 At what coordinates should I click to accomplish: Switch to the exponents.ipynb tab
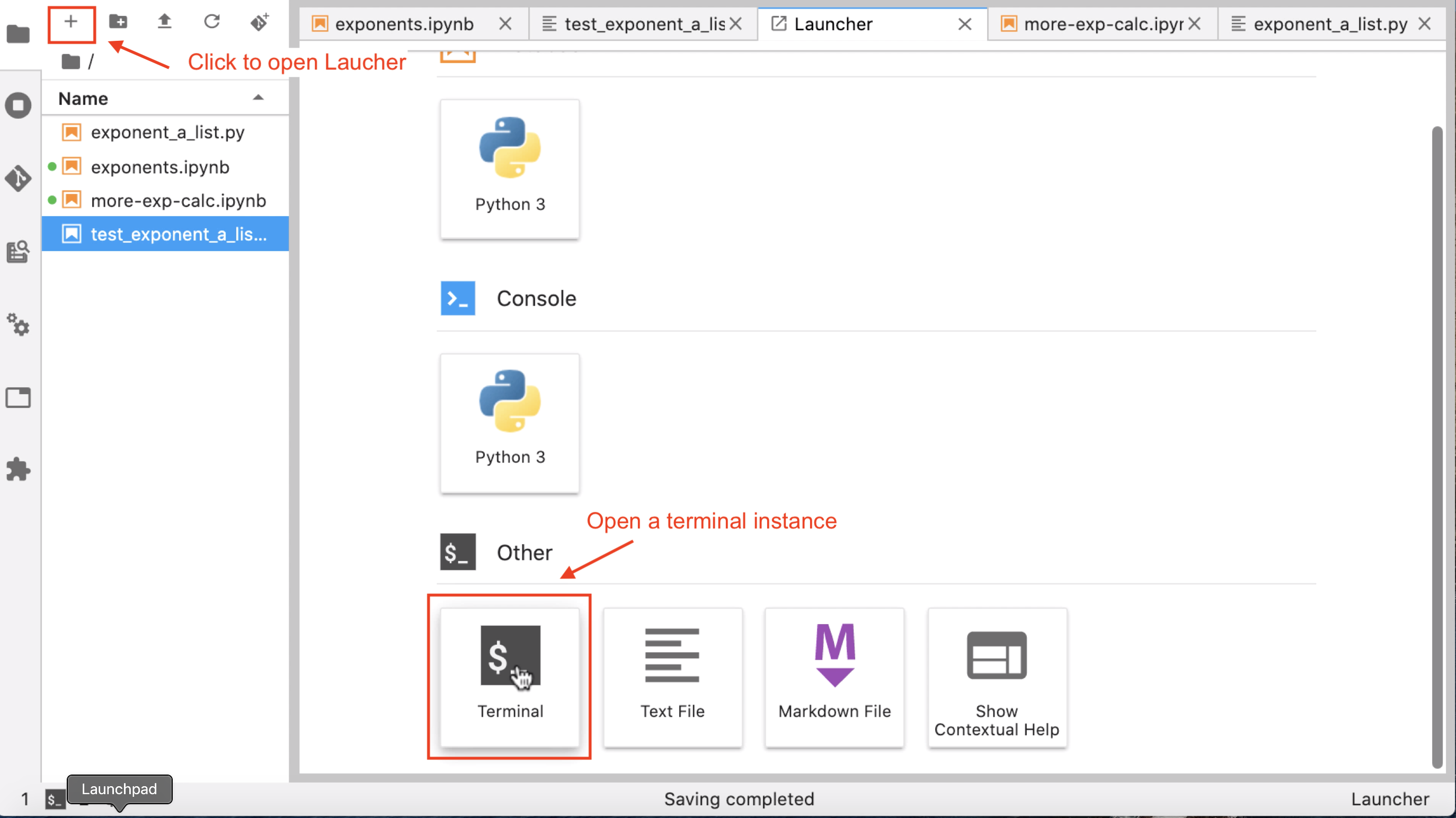point(404,24)
